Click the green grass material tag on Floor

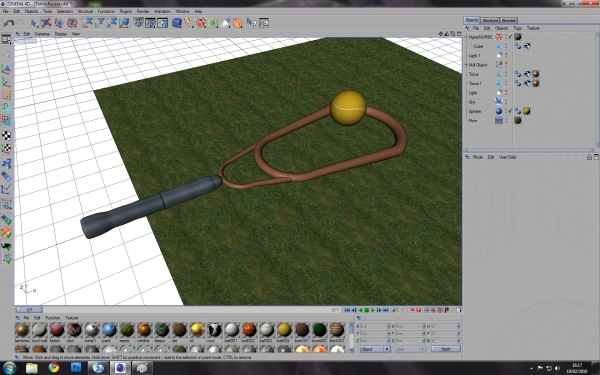point(518,120)
